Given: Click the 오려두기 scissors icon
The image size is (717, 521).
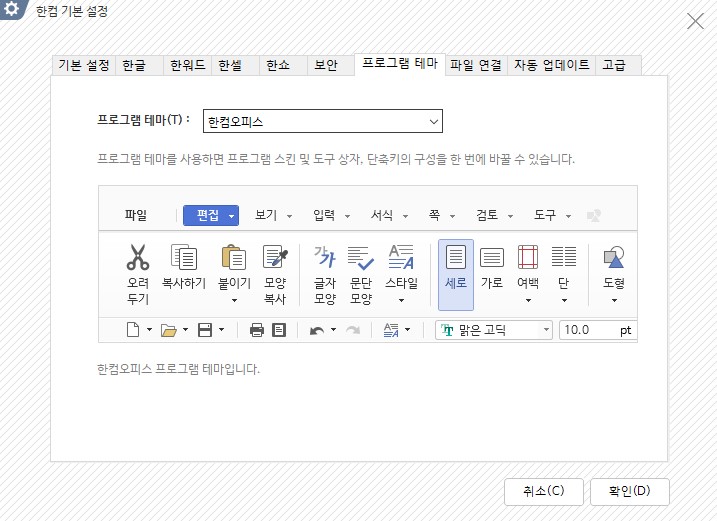Looking at the screenshot, I should [x=138, y=257].
